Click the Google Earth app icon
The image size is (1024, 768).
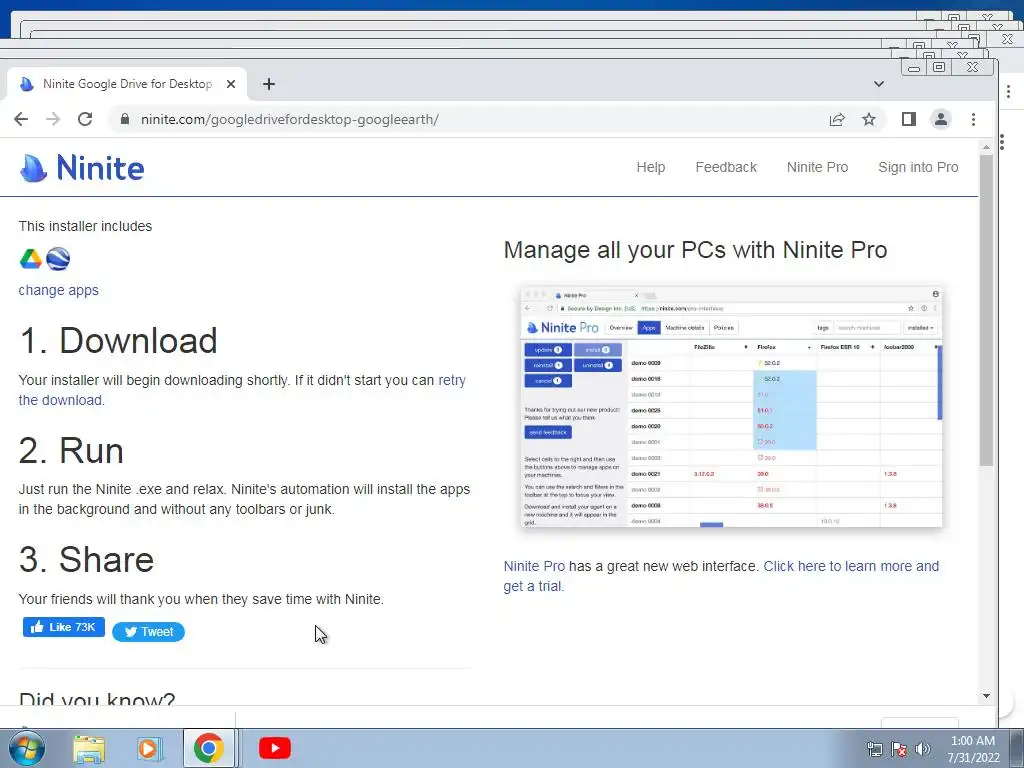[58, 259]
